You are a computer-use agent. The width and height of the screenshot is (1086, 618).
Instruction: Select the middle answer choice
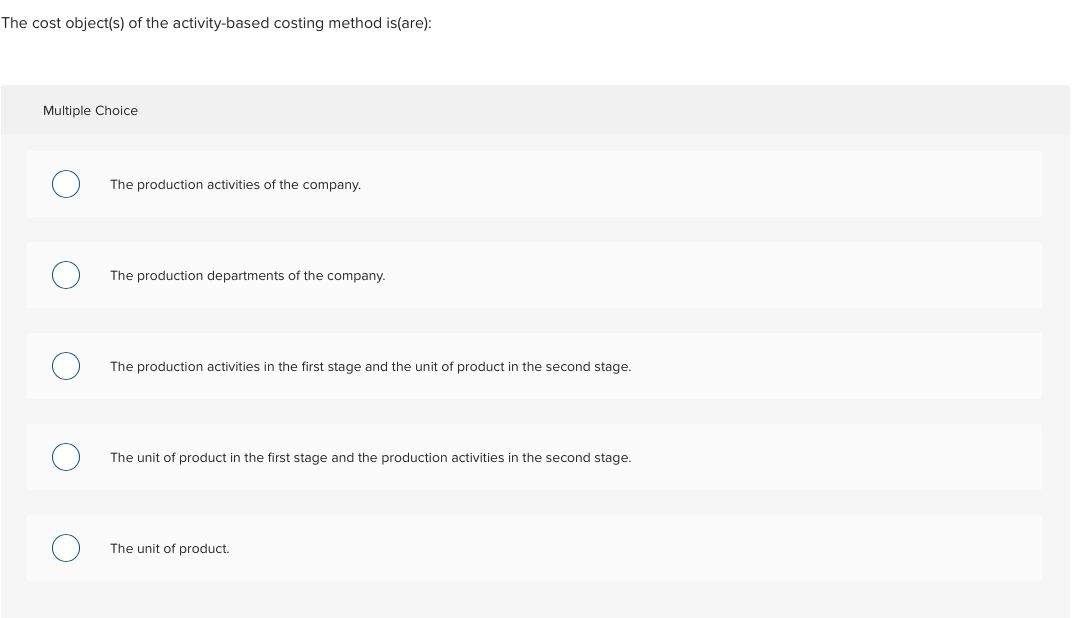[x=534, y=366]
